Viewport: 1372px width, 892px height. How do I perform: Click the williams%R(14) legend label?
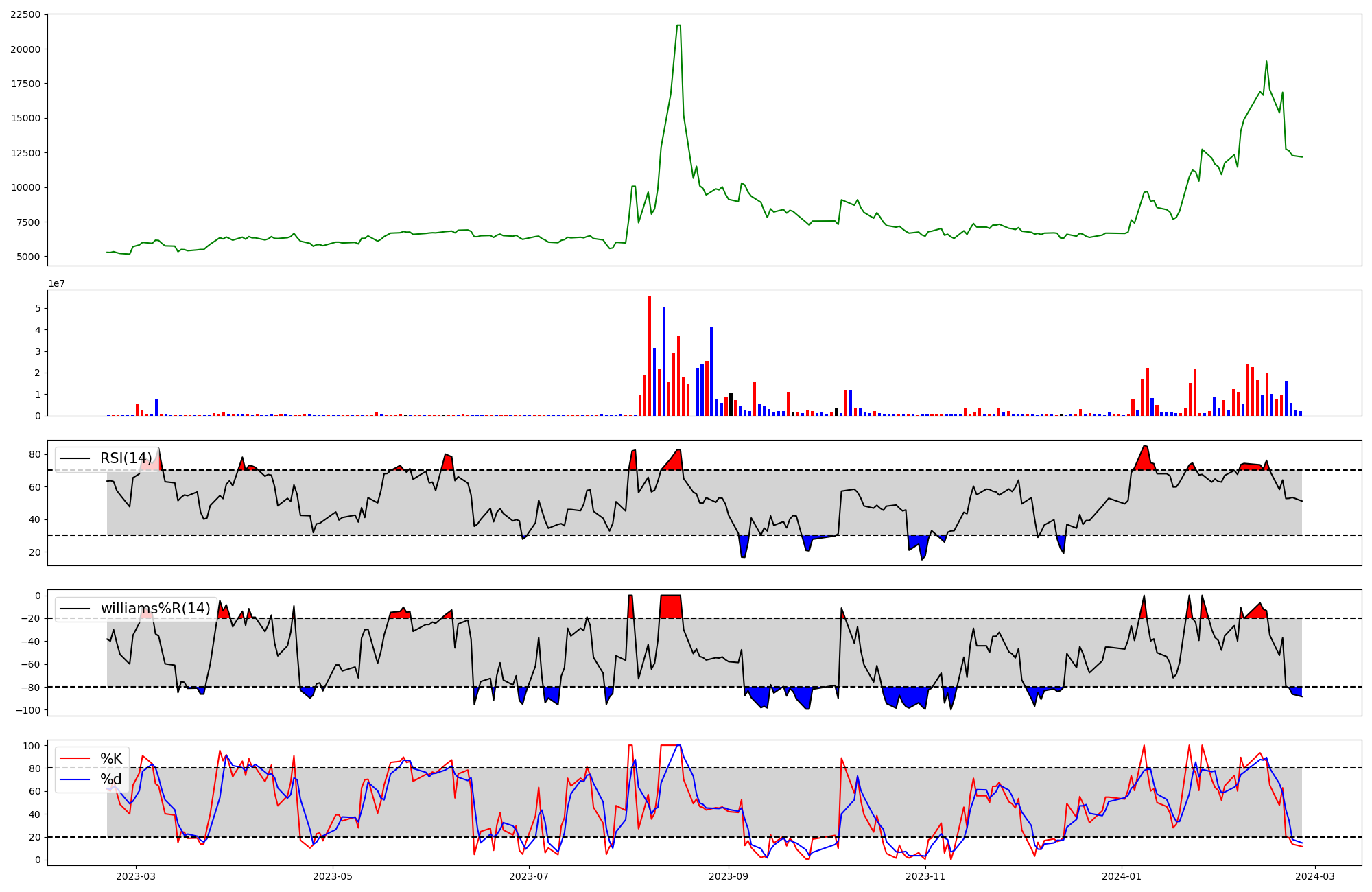(x=155, y=609)
